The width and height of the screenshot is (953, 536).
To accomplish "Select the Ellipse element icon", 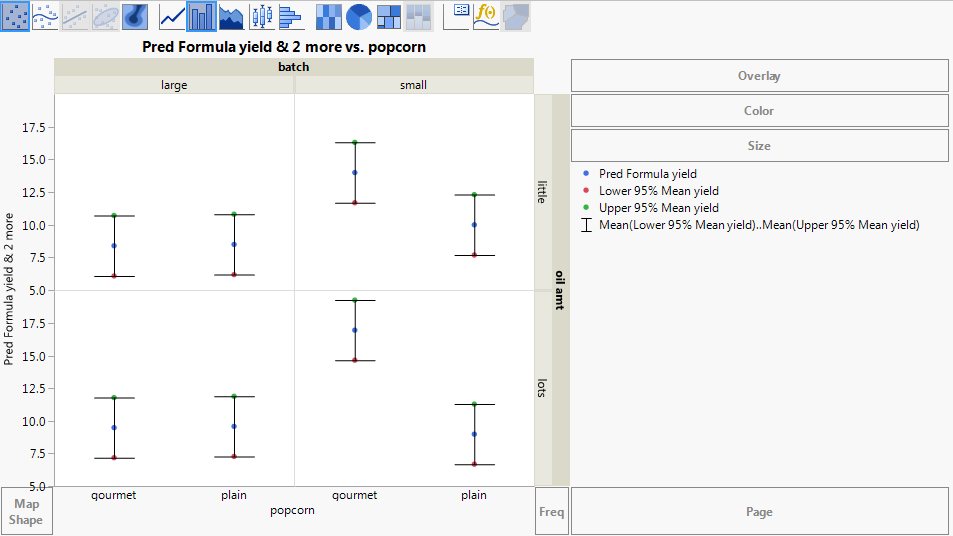I will tap(105, 16).
